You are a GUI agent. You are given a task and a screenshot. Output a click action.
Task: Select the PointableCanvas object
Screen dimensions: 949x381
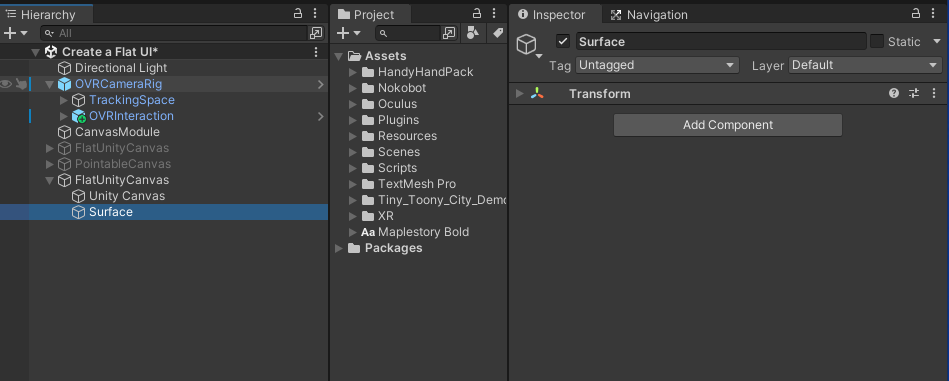tap(122, 164)
